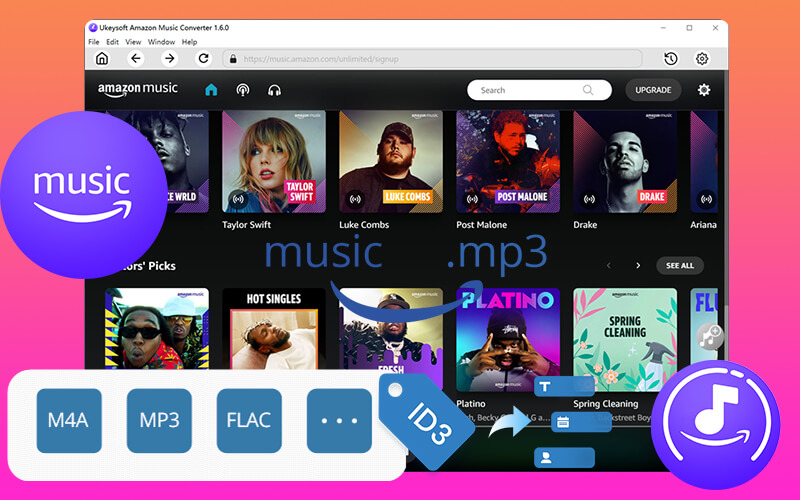
Task: Minimize the Ukeysoft converter window
Action: tap(663, 28)
